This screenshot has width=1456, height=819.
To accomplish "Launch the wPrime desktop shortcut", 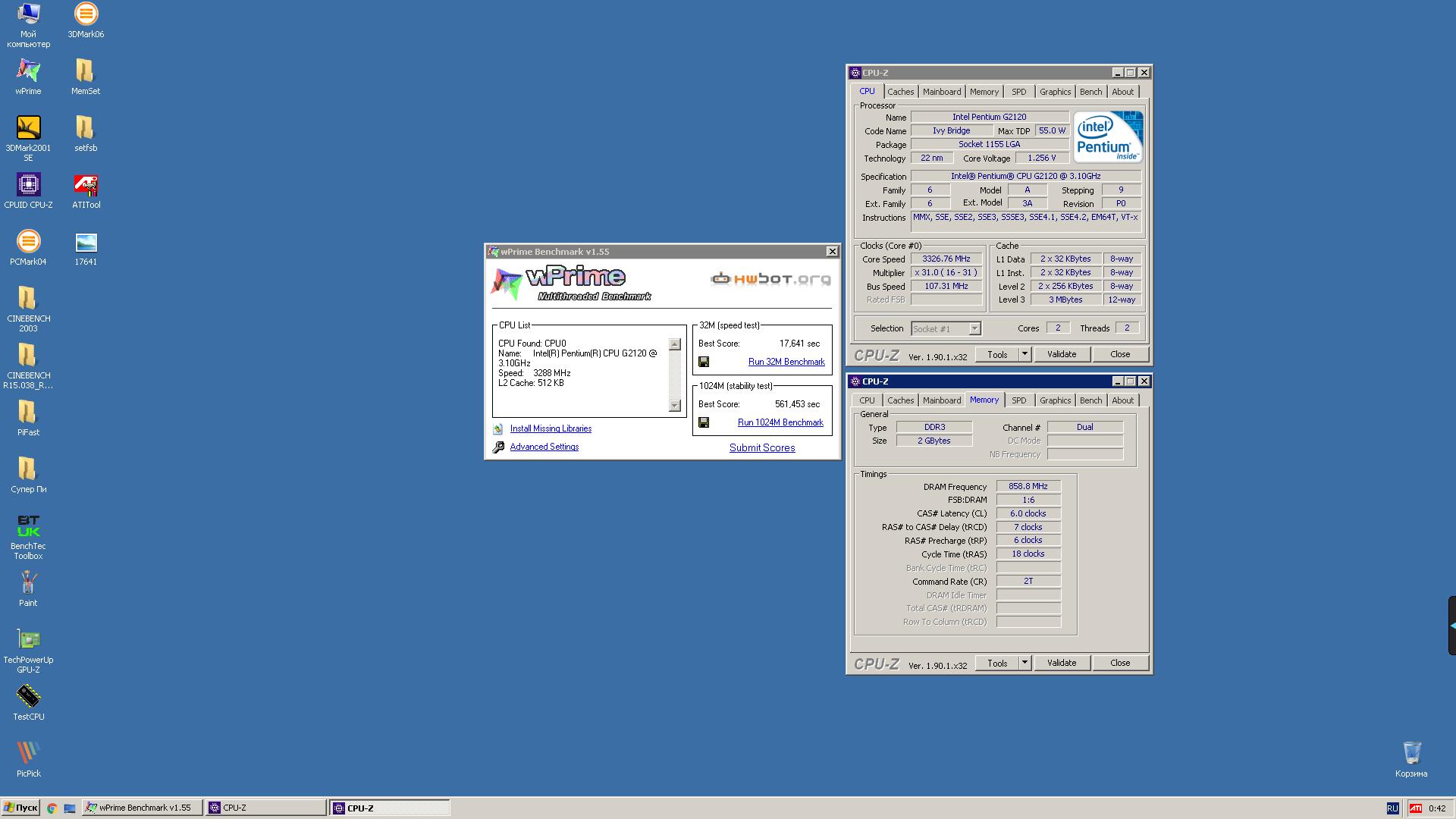I will (x=28, y=77).
